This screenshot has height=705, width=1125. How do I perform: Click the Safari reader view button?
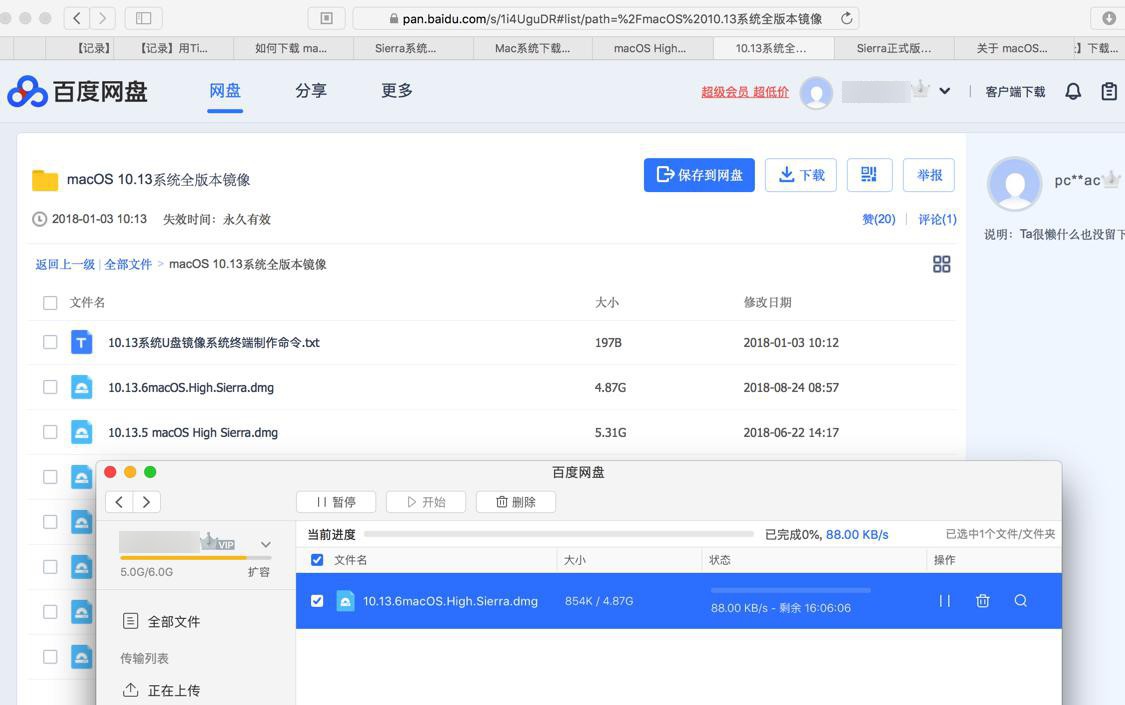click(326, 18)
